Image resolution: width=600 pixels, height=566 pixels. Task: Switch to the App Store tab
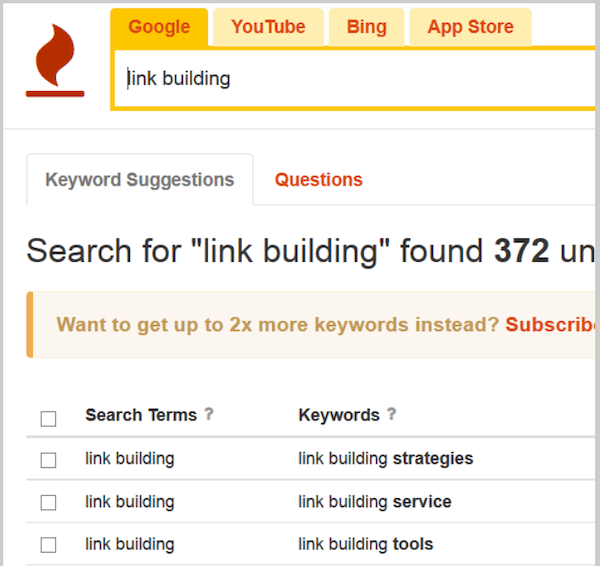click(469, 27)
